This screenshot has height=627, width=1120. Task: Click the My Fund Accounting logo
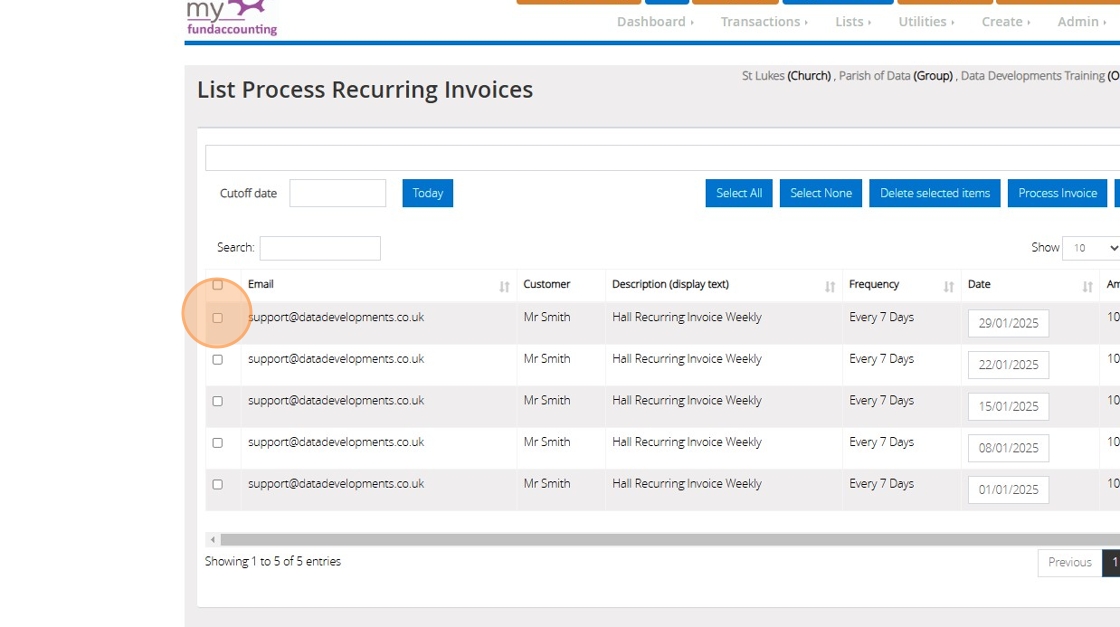pos(231,18)
